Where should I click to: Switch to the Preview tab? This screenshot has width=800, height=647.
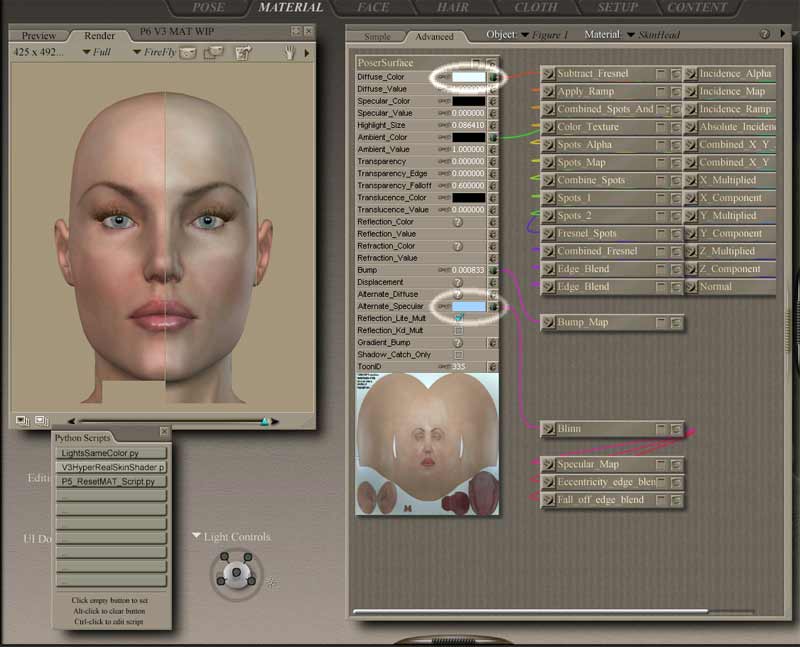39,36
